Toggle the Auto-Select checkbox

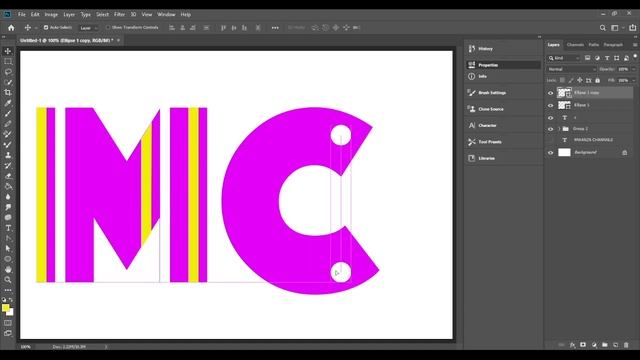point(46,27)
